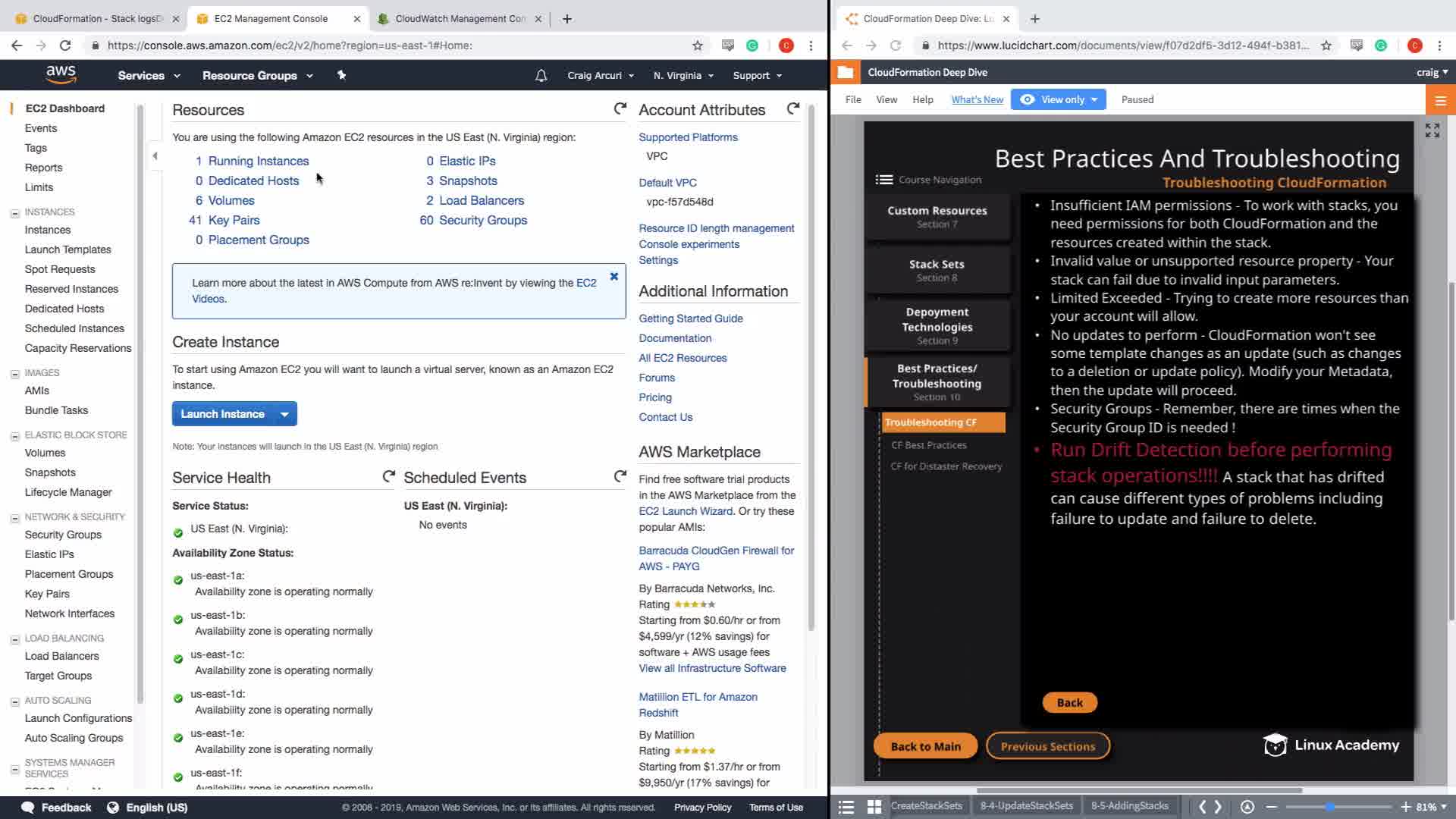The width and height of the screenshot is (1456, 819).
Task: Refresh the Resources section
Action: coord(620,109)
